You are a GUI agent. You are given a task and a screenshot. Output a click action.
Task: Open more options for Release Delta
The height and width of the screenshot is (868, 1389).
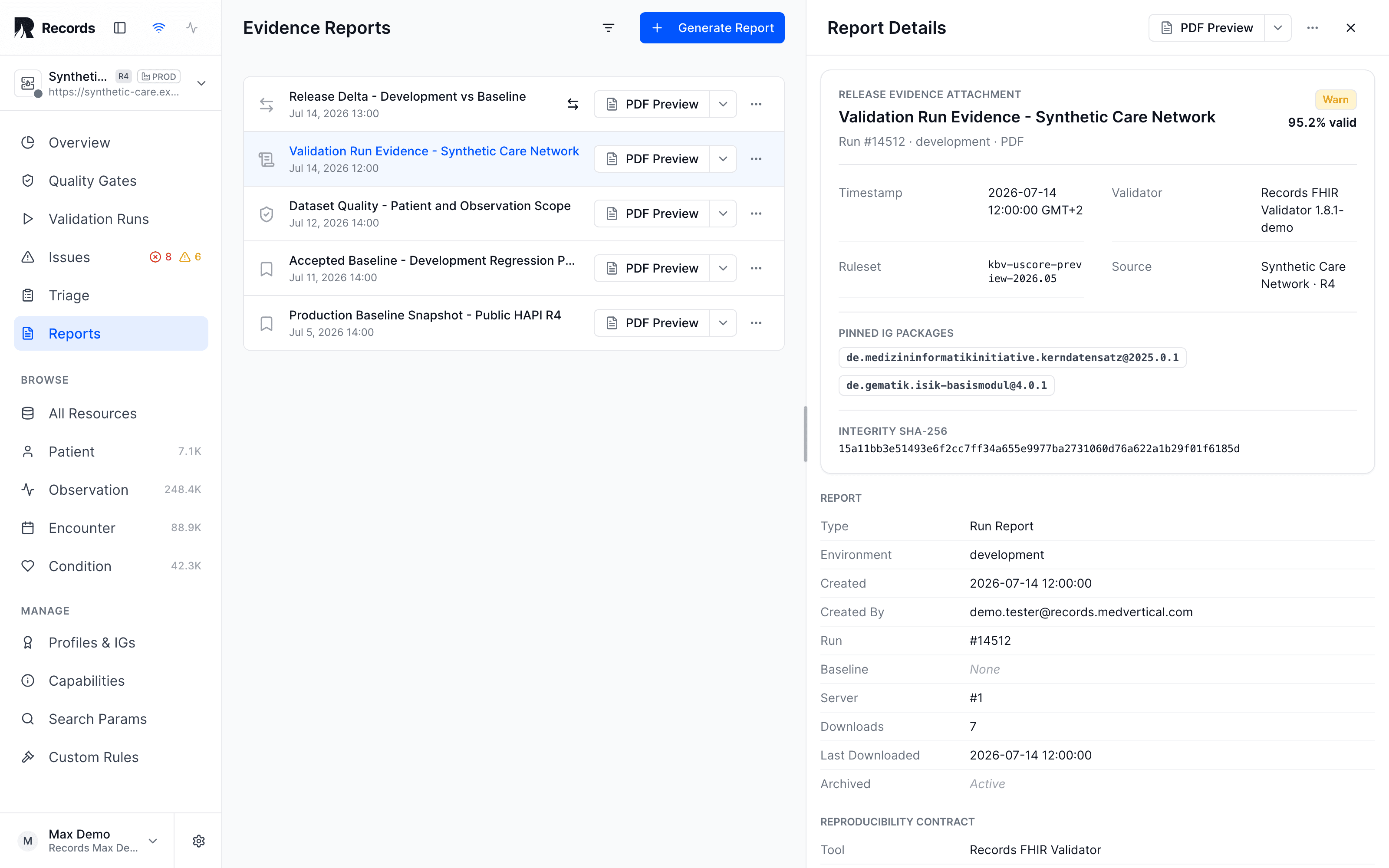click(x=756, y=104)
